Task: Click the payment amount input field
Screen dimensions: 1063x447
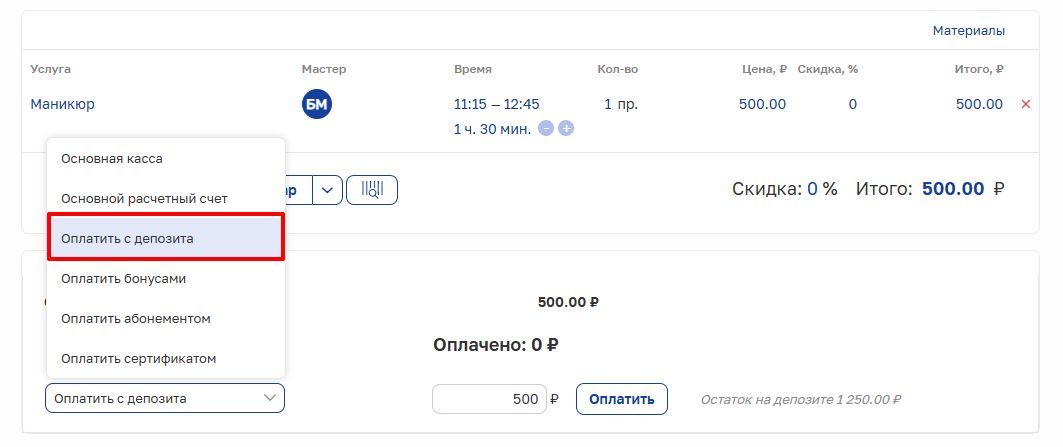Action: point(489,399)
